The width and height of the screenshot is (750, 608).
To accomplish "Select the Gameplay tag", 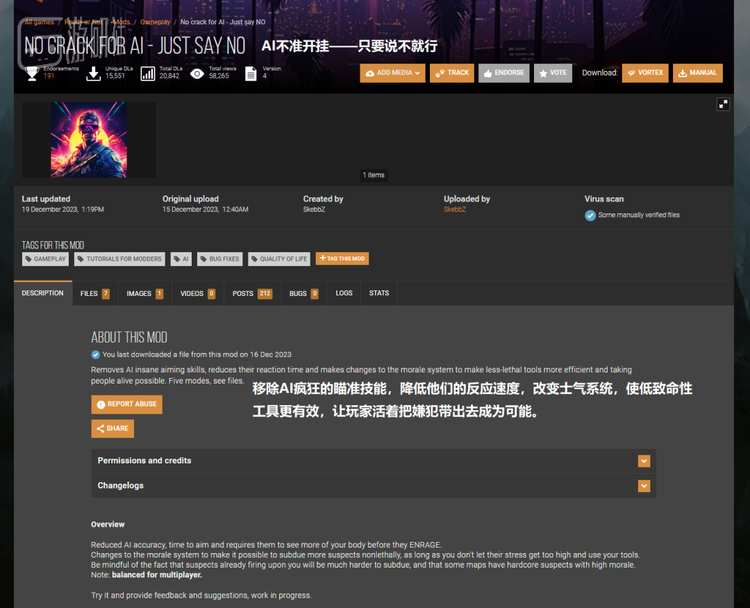I will click(45, 259).
